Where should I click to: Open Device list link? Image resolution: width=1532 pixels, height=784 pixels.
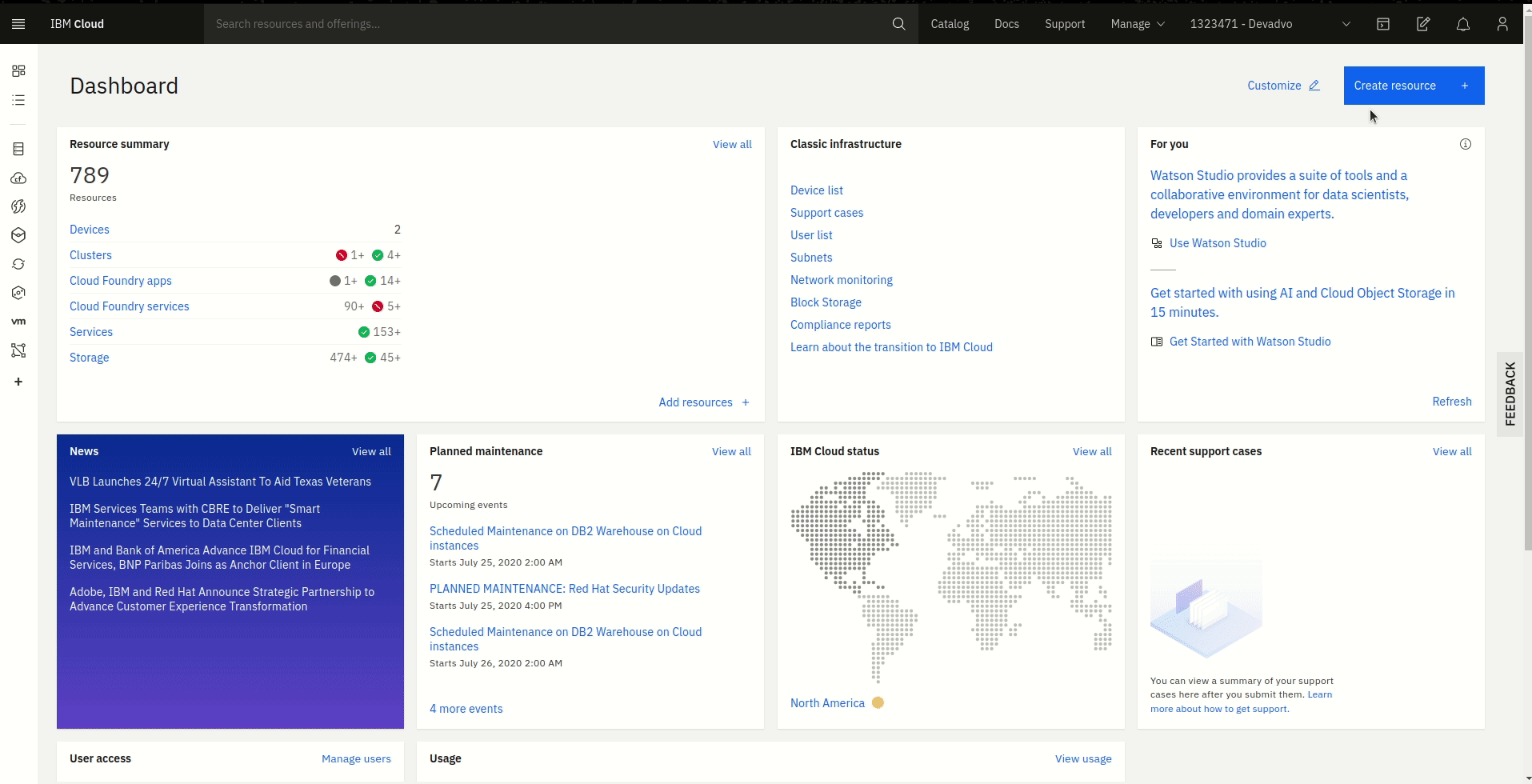pyautogui.click(x=817, y=190)
